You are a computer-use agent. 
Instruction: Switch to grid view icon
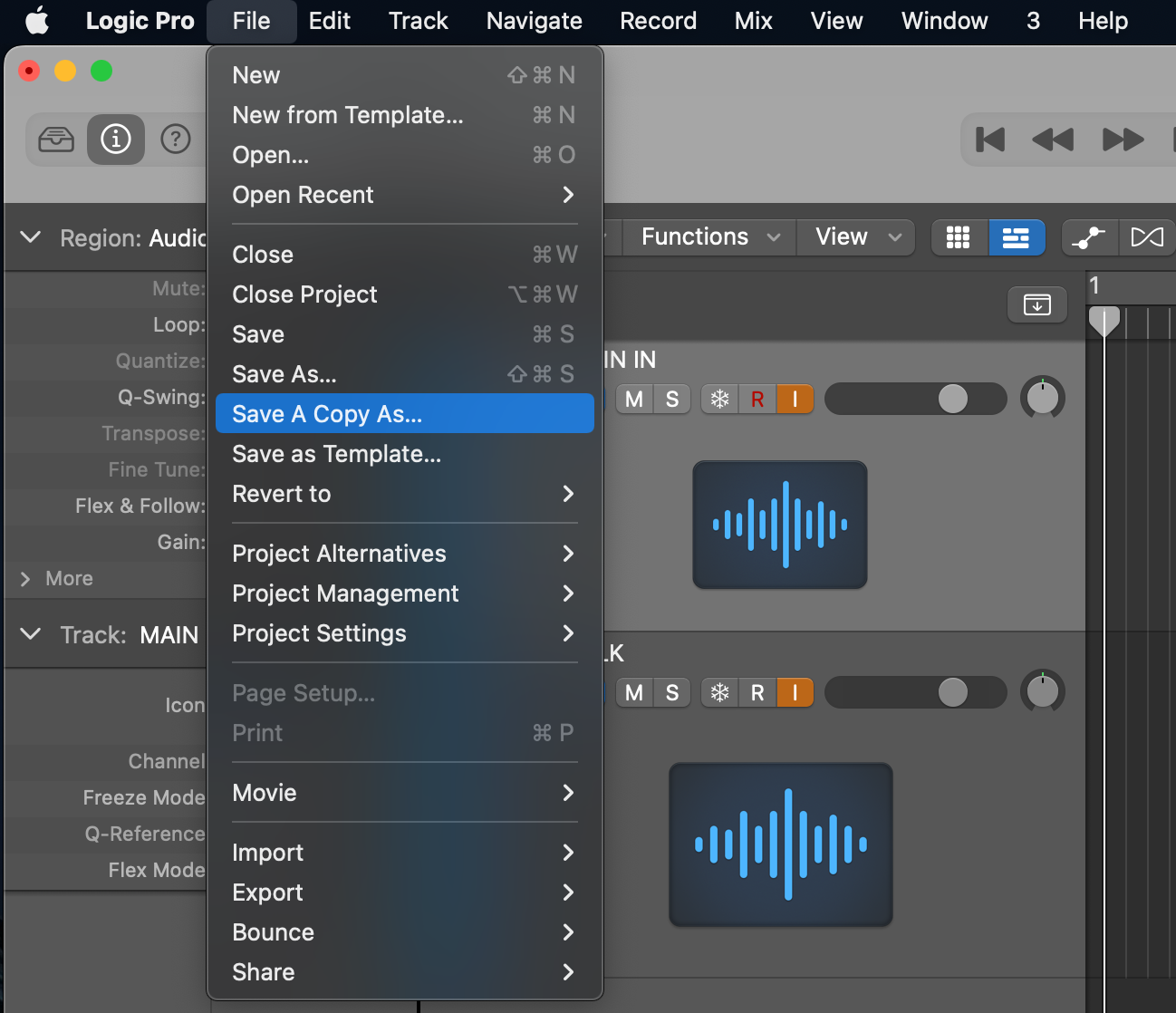[959, 237]
